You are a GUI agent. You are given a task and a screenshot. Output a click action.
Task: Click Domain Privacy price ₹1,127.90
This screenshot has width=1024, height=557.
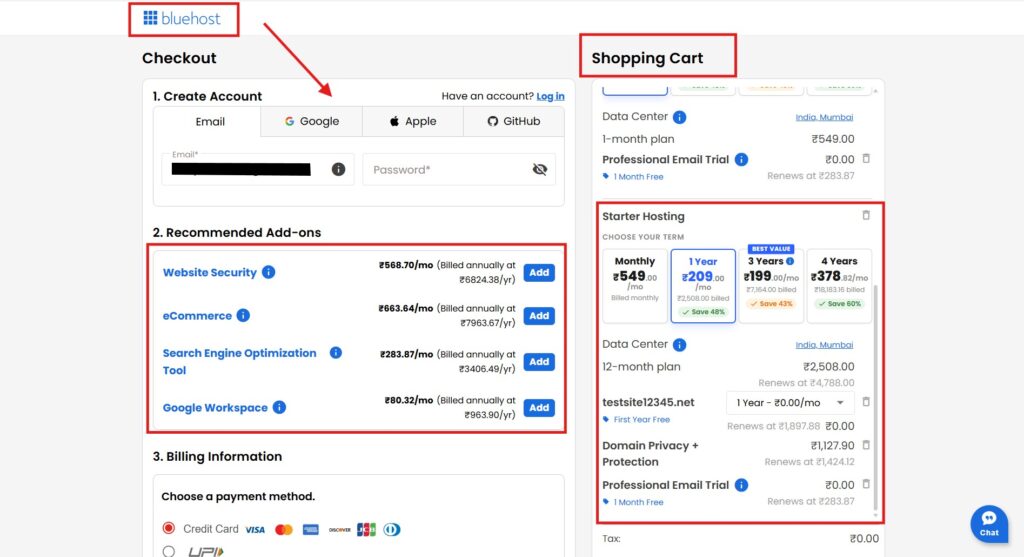[833, 445]
